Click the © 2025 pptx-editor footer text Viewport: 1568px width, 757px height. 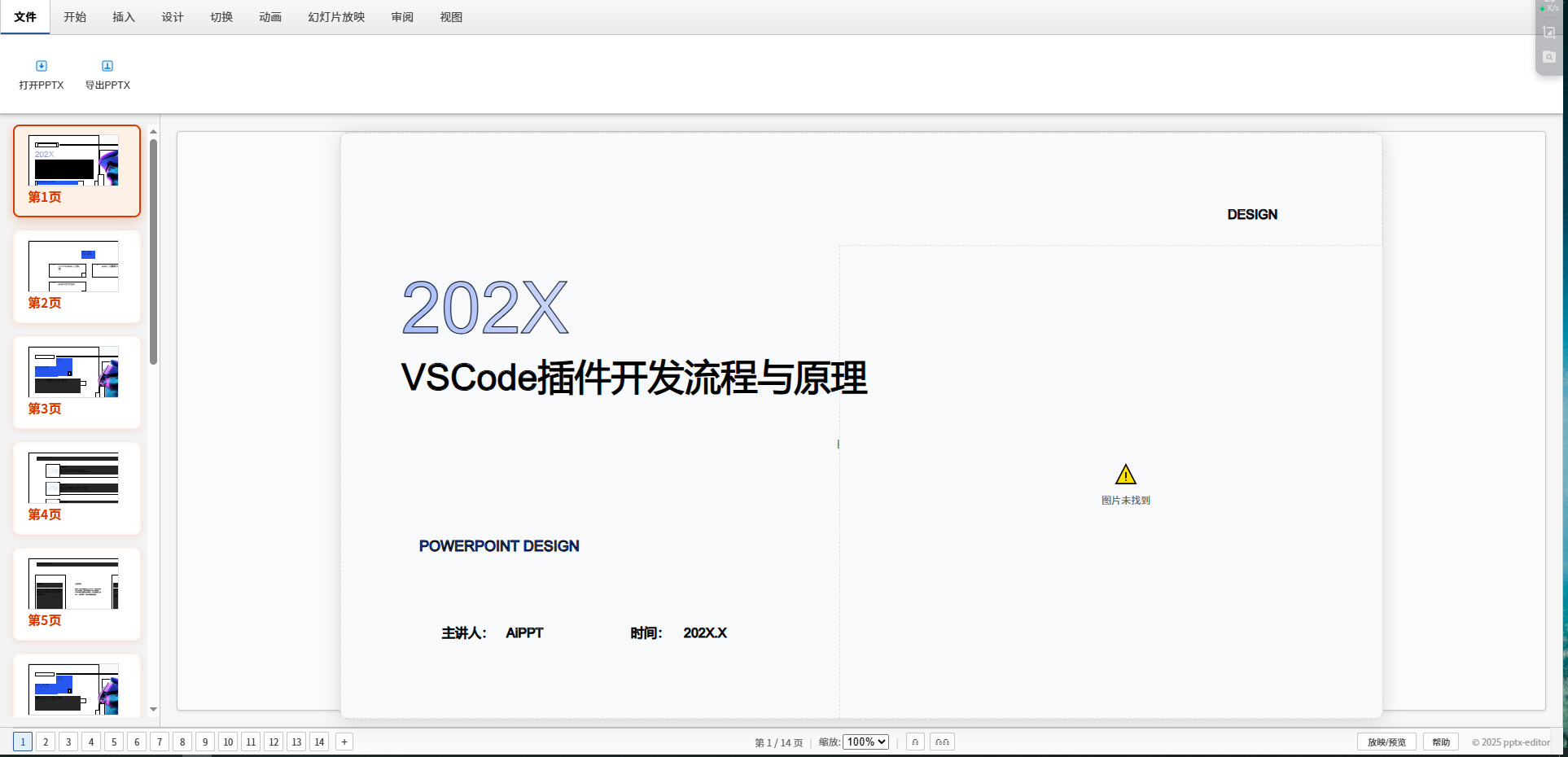(x=1511, y=742)
